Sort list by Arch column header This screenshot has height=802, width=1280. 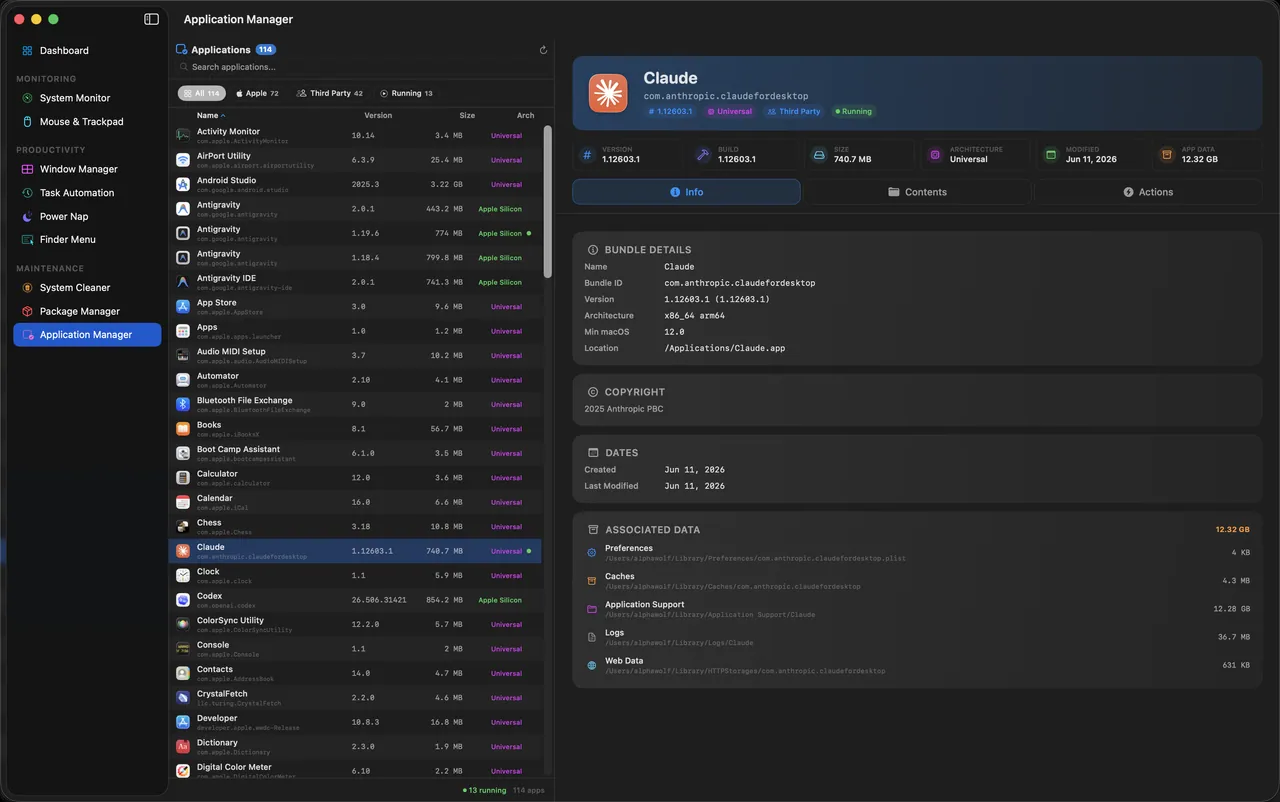[x=525, y=115]
